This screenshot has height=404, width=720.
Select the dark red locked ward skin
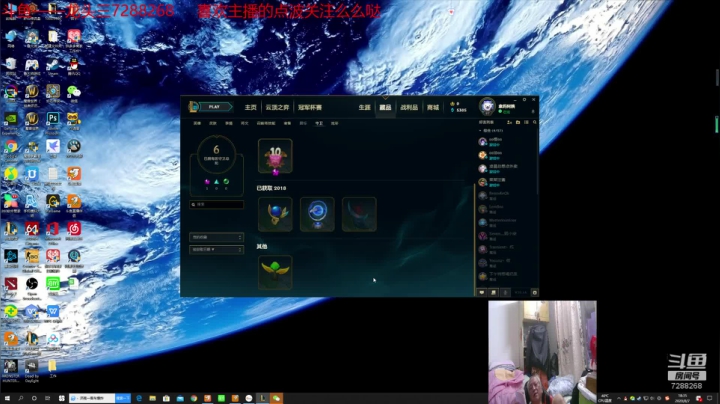click(359, 214)
